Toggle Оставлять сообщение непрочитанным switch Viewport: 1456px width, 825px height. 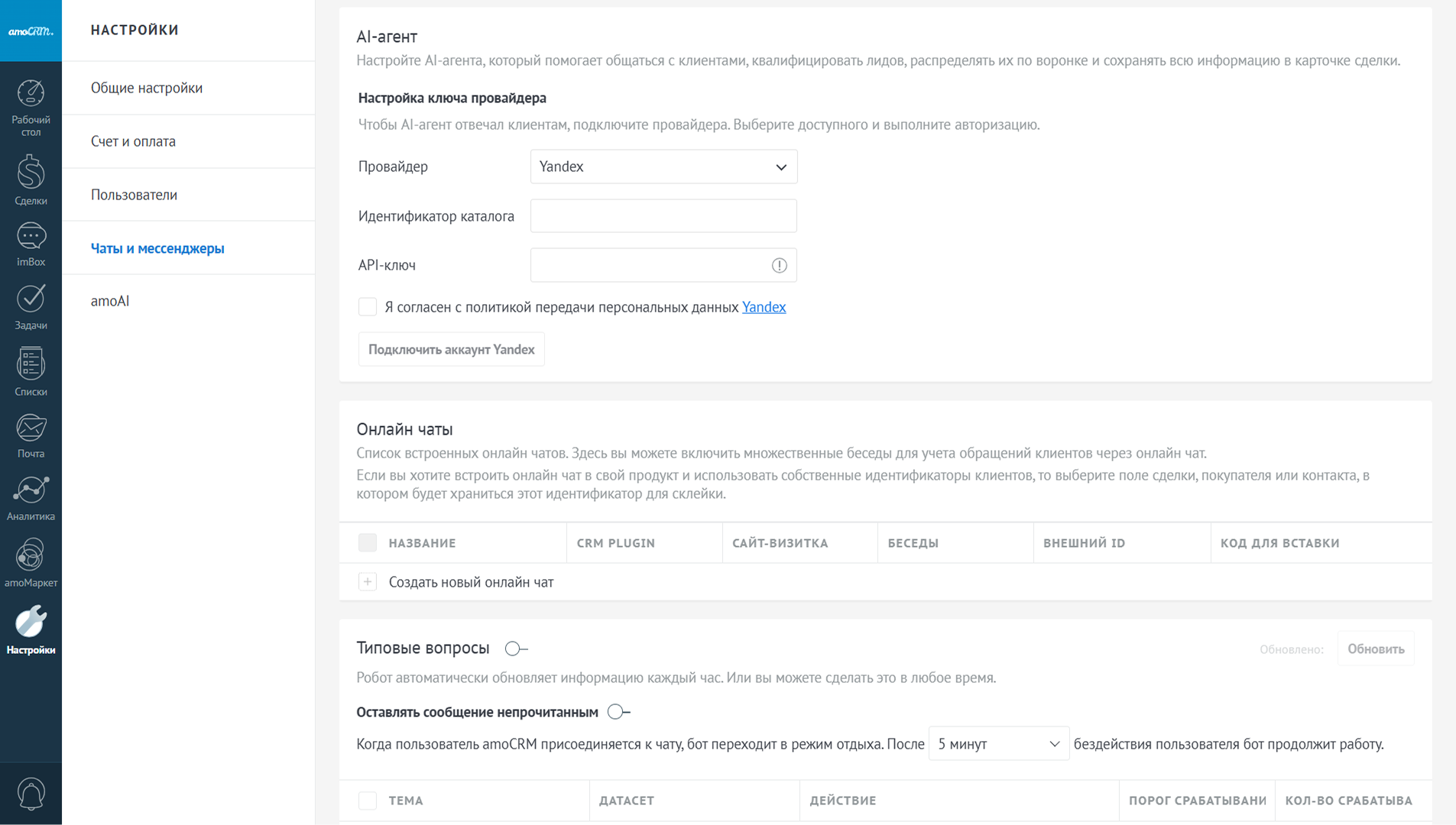pyautogui.click(x=618, y=712)
